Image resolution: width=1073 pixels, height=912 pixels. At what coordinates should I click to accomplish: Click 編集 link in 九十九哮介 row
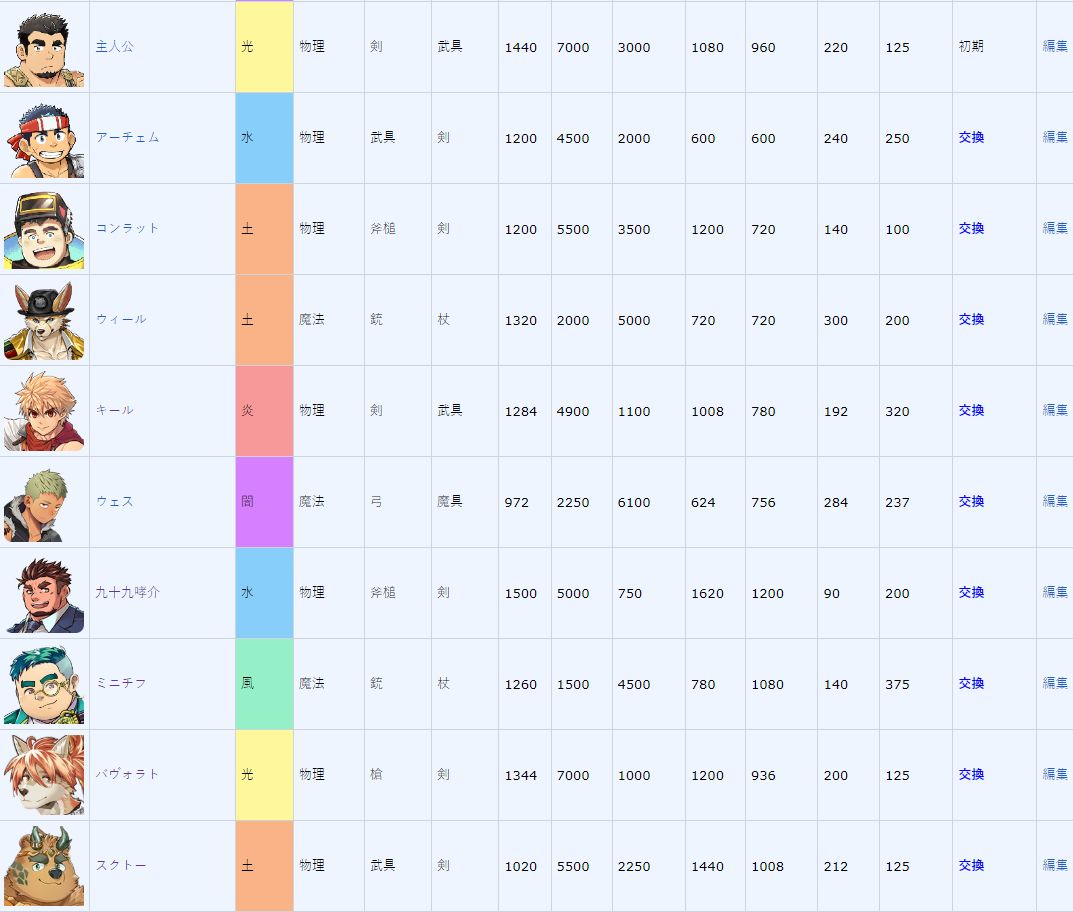click(x=1055, y=592)
